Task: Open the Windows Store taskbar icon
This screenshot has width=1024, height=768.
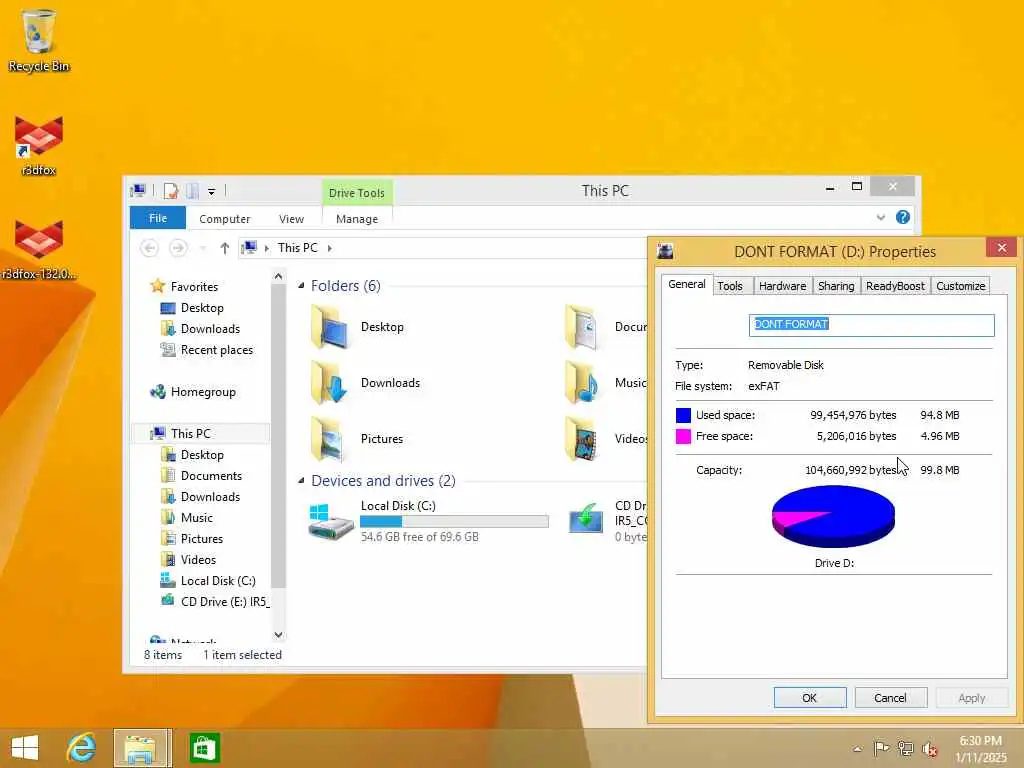Action: pos(204,748)
